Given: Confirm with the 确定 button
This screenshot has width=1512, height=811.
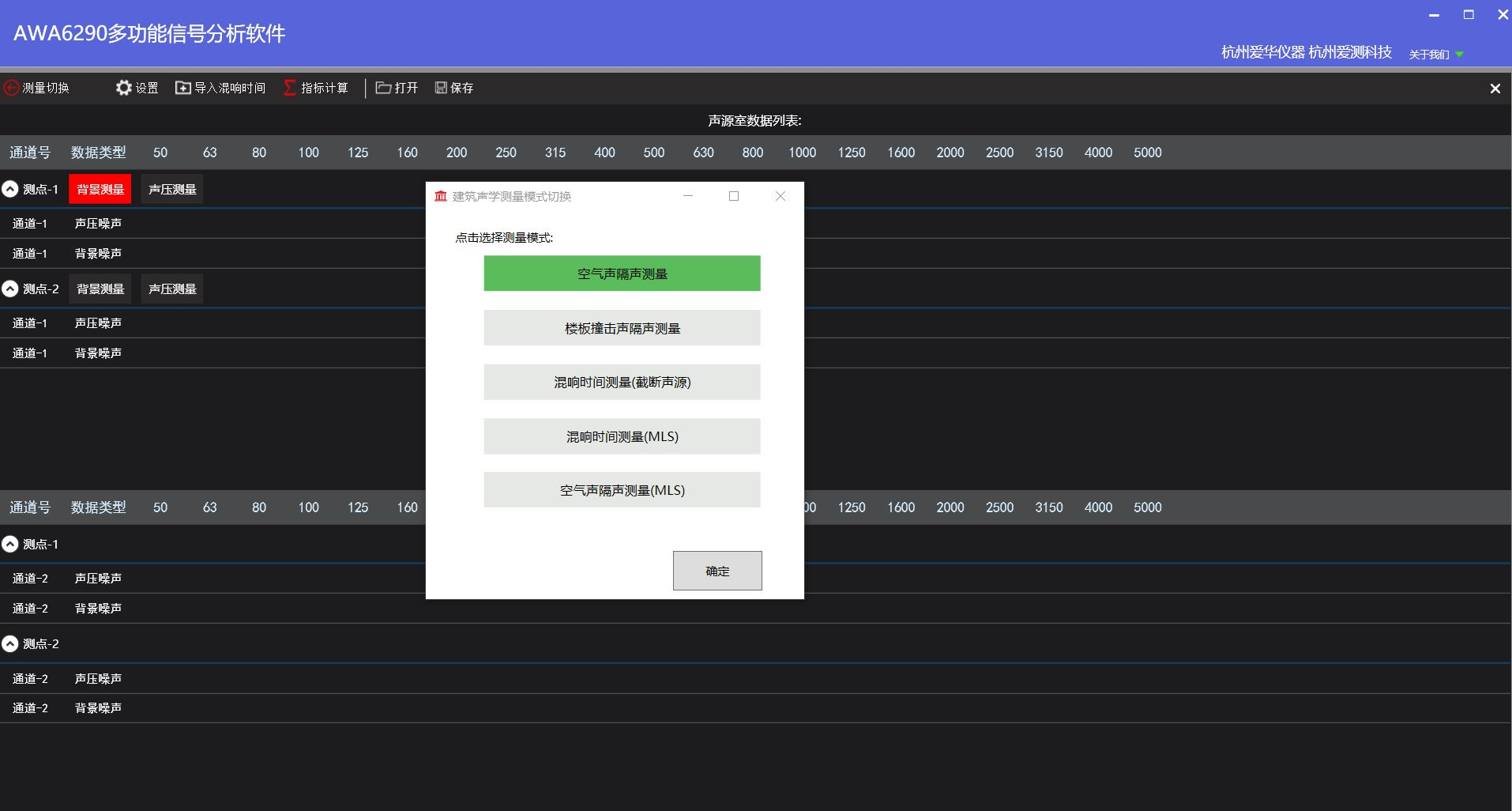Looking at the screenshot, I should pyautogui.click(x=717, y=571).
